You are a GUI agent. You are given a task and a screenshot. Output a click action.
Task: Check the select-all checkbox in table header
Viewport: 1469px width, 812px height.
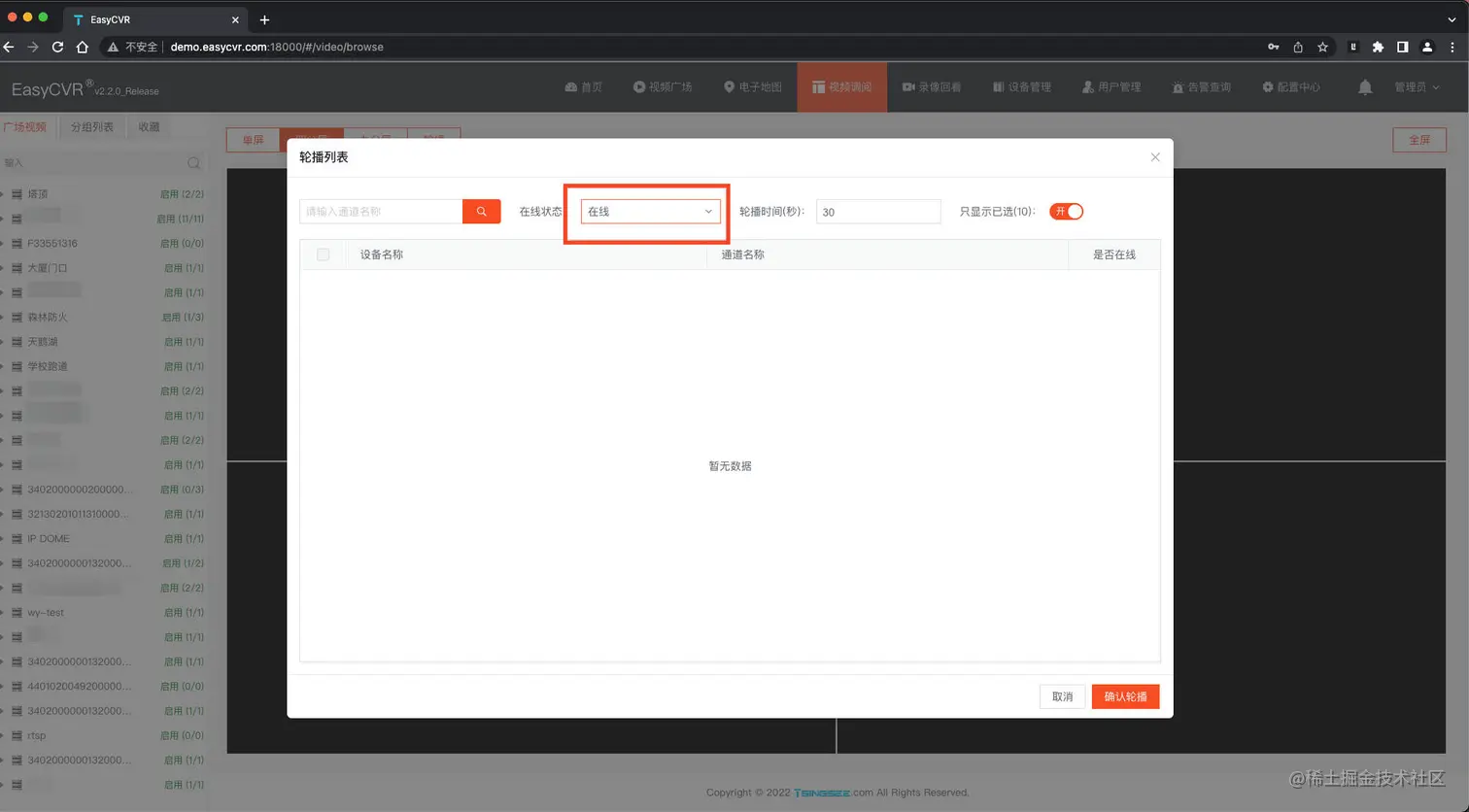coord(324,254)
